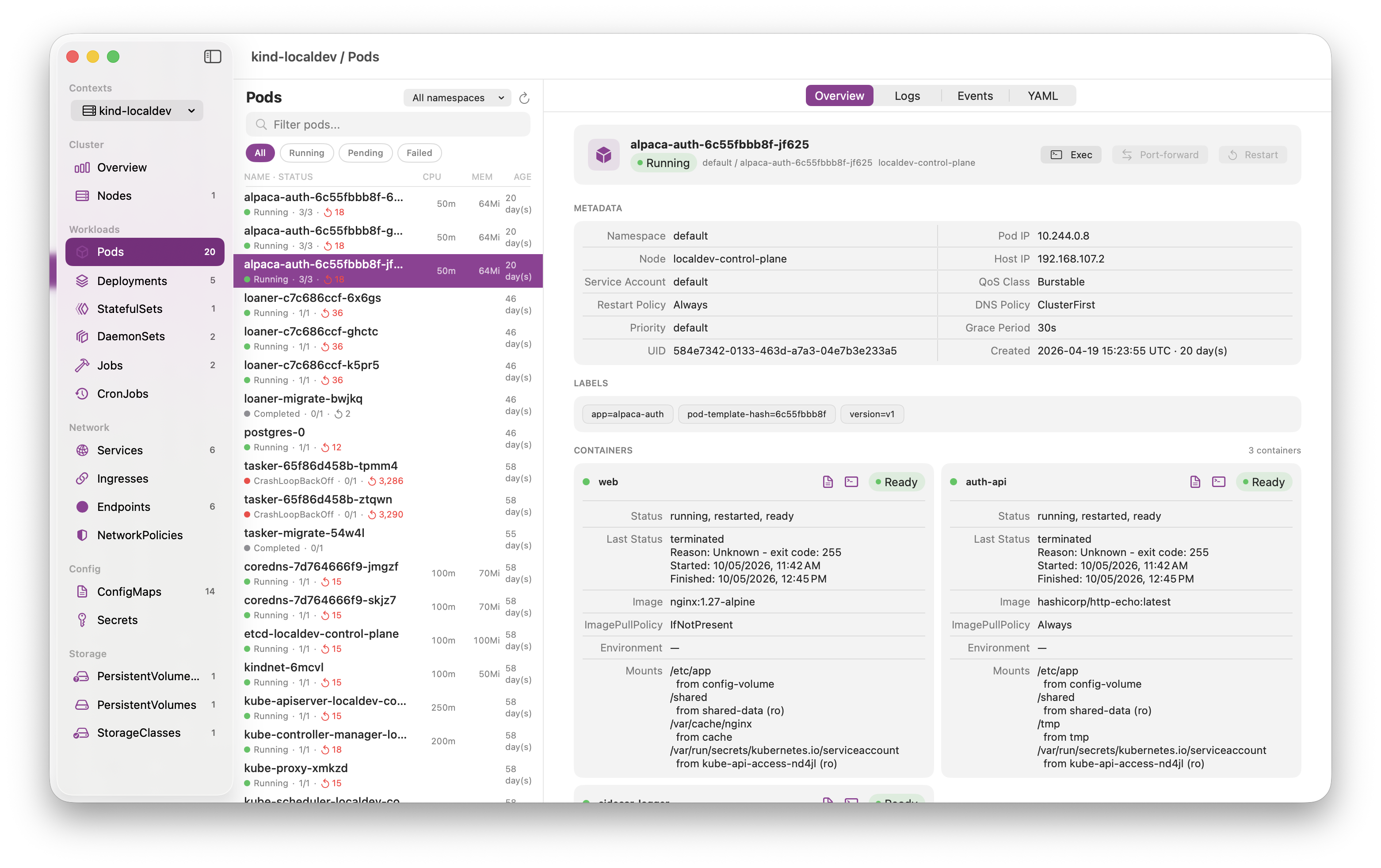Click the nginx:1.27-alpine image value
The image size is (1381, 868).
click(x=712, y=602)
